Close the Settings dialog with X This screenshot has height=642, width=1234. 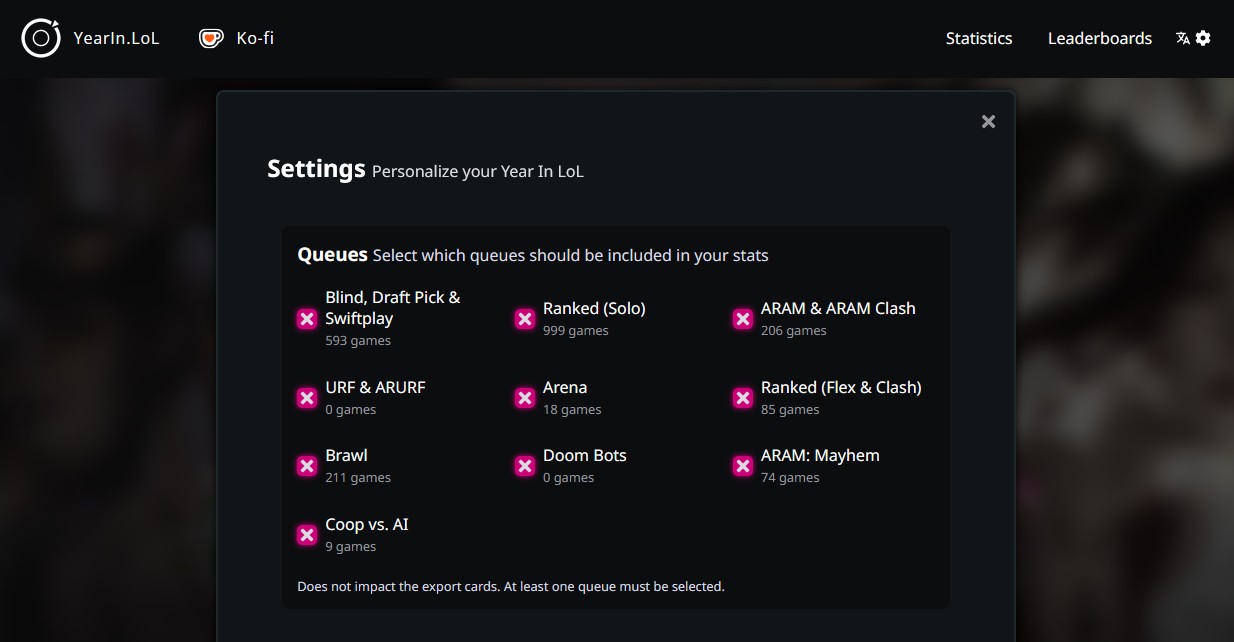pyautogui.click(x=988, y=121)
